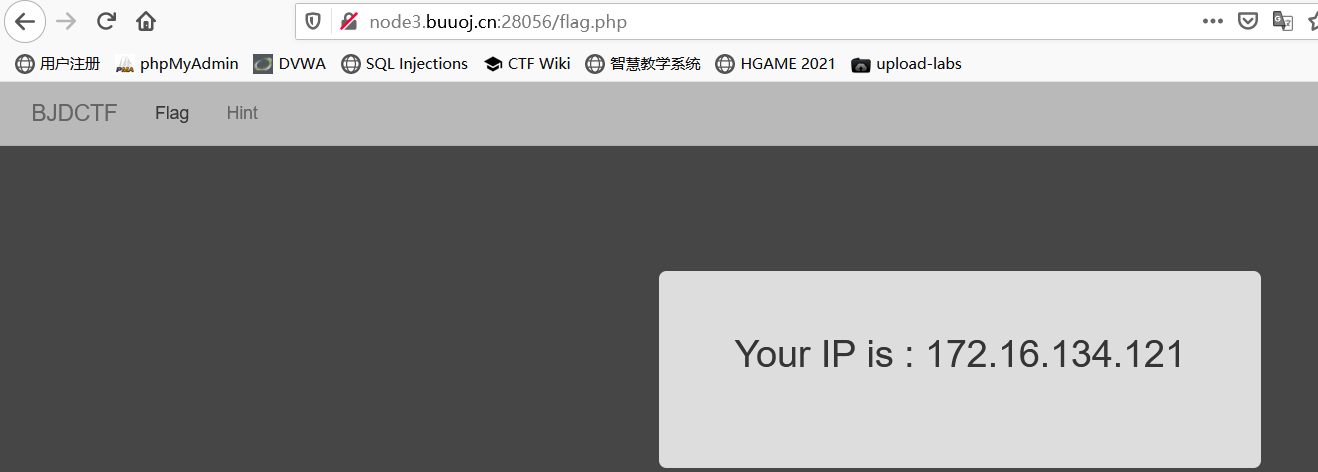Viewport: 1318px width, 472px height.
Task: Open the upload-labs bookmark
Action: click(x=906, y=64)
